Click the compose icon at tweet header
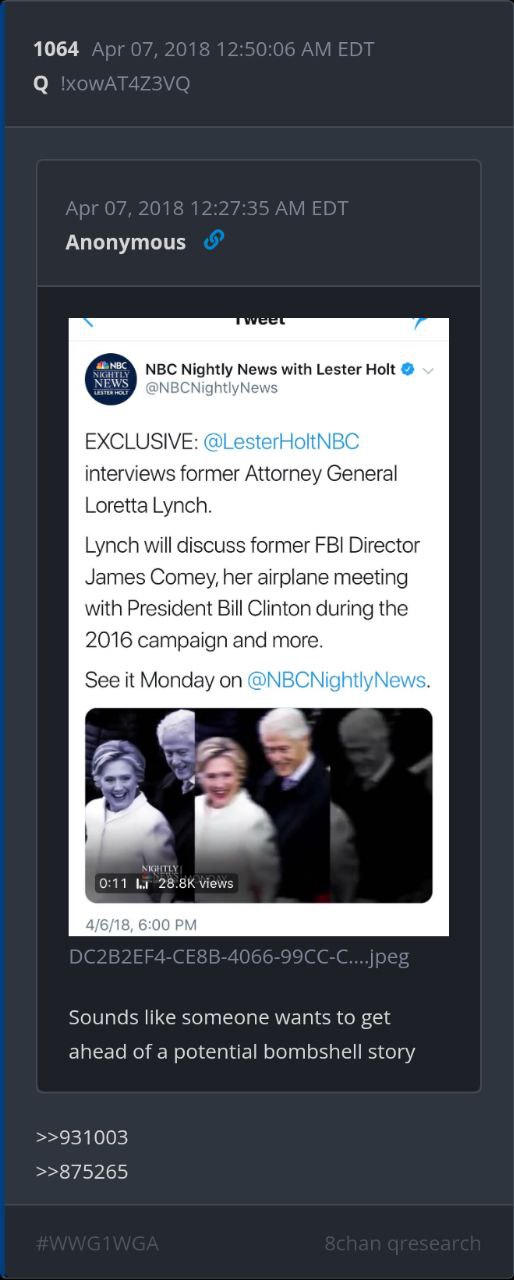Viewport: 514px width, 1280px height. pos(421,322)
